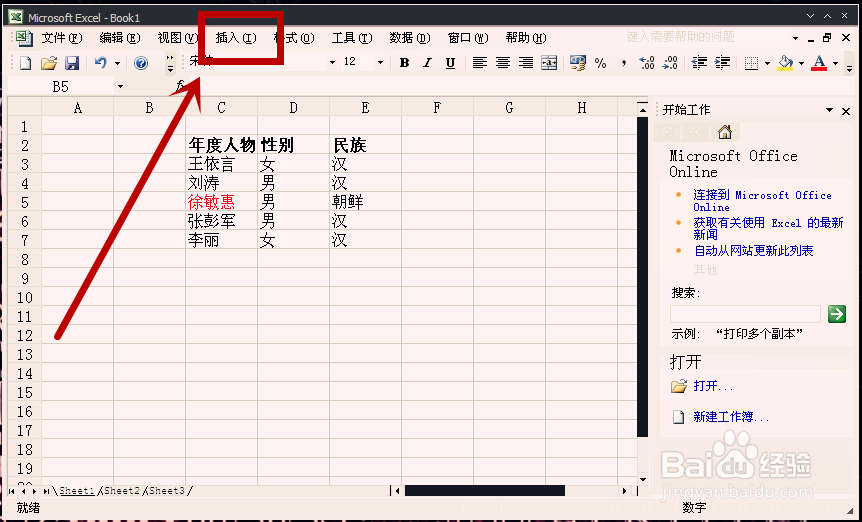Click Merge and Center icon
The image size is (862, 522).
click(x=549, y=63)
